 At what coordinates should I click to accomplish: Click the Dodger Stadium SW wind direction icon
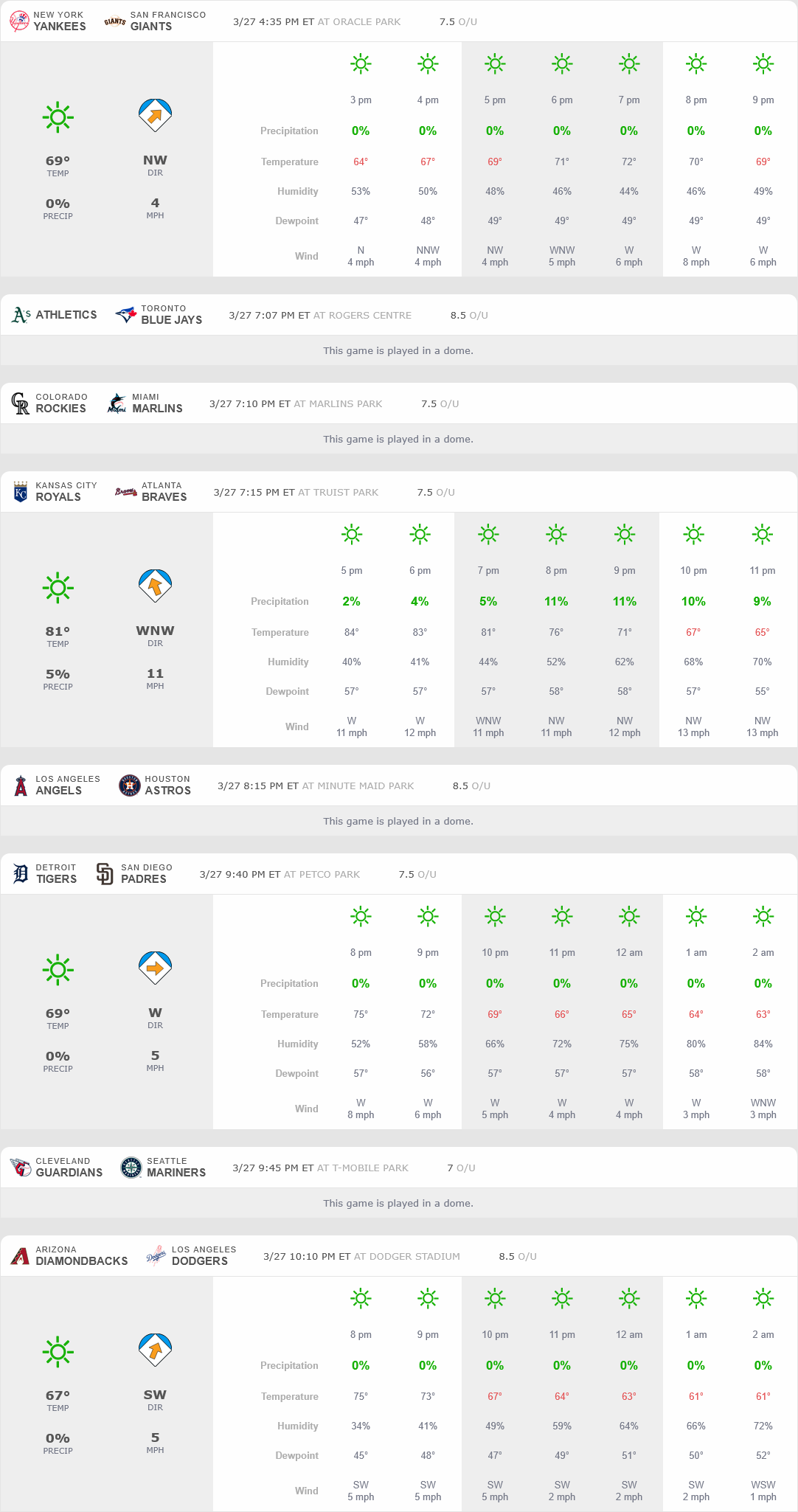[x=155, y=1350]
